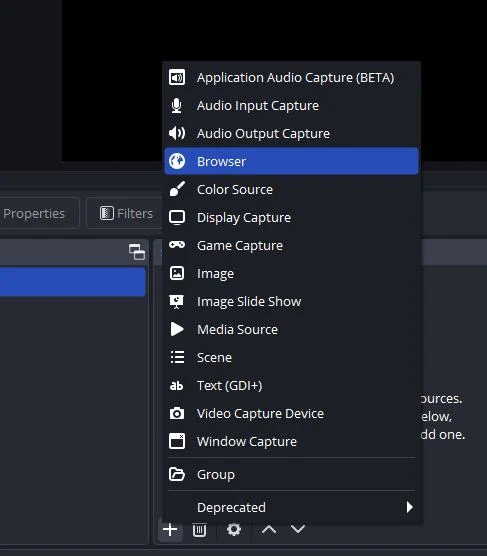Click the folder icon for Group

(177, 474)
